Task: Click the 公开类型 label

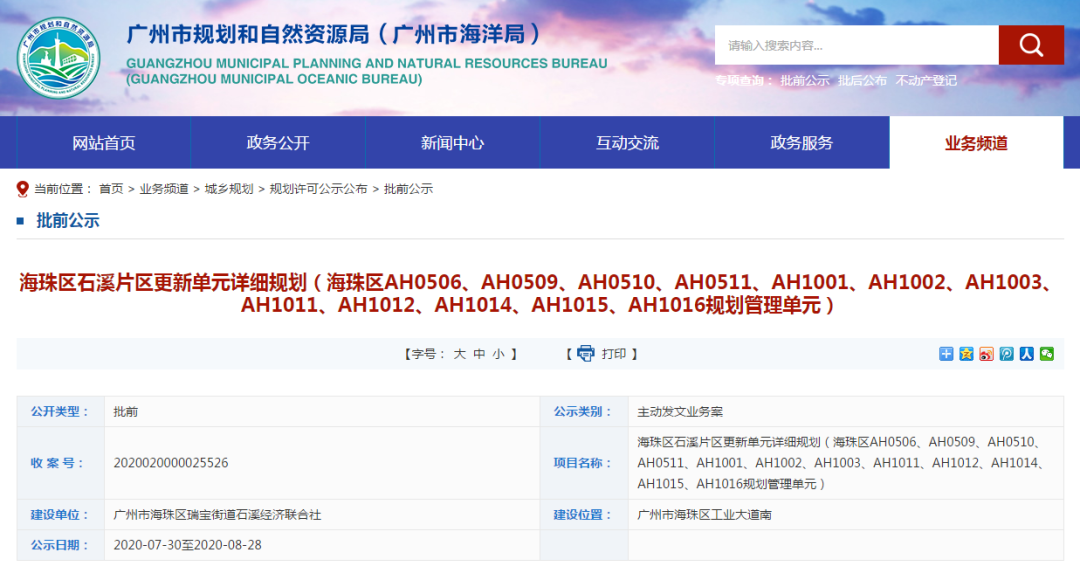Action: (60, 412)
